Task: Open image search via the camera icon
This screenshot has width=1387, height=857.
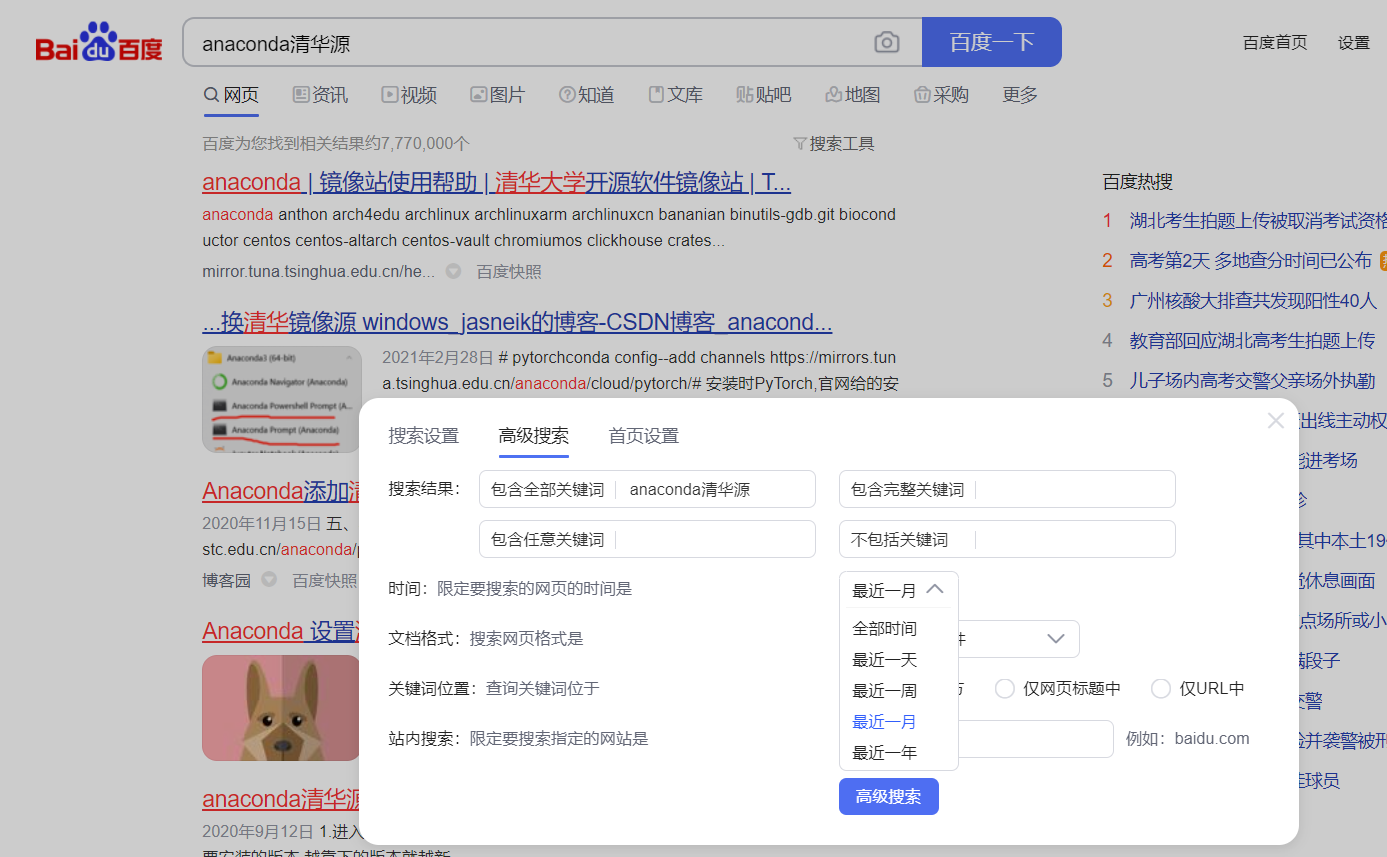Action: tap(887, 43)
